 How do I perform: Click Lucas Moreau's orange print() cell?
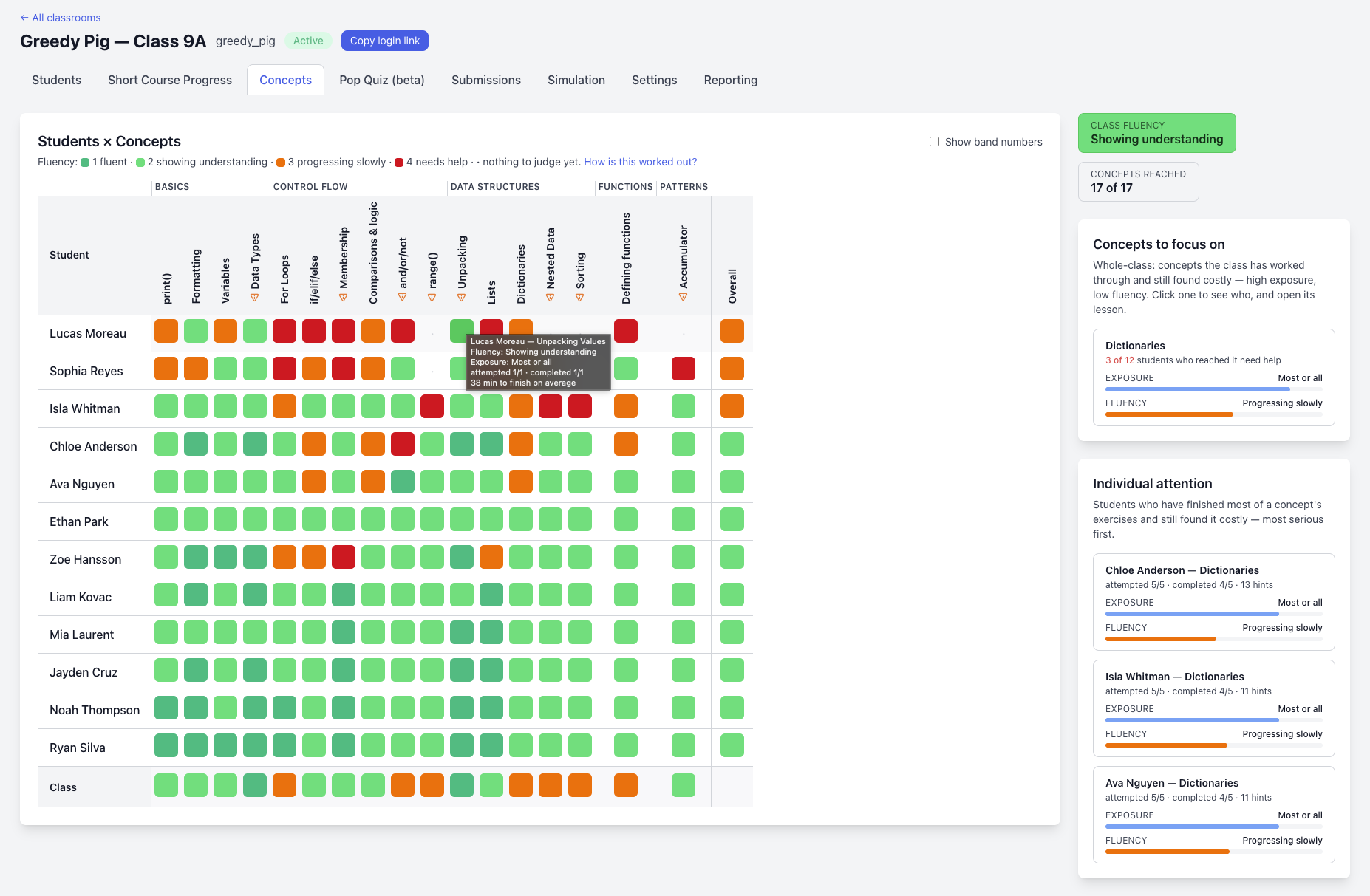pyautogui.click(x=166, y=331)
